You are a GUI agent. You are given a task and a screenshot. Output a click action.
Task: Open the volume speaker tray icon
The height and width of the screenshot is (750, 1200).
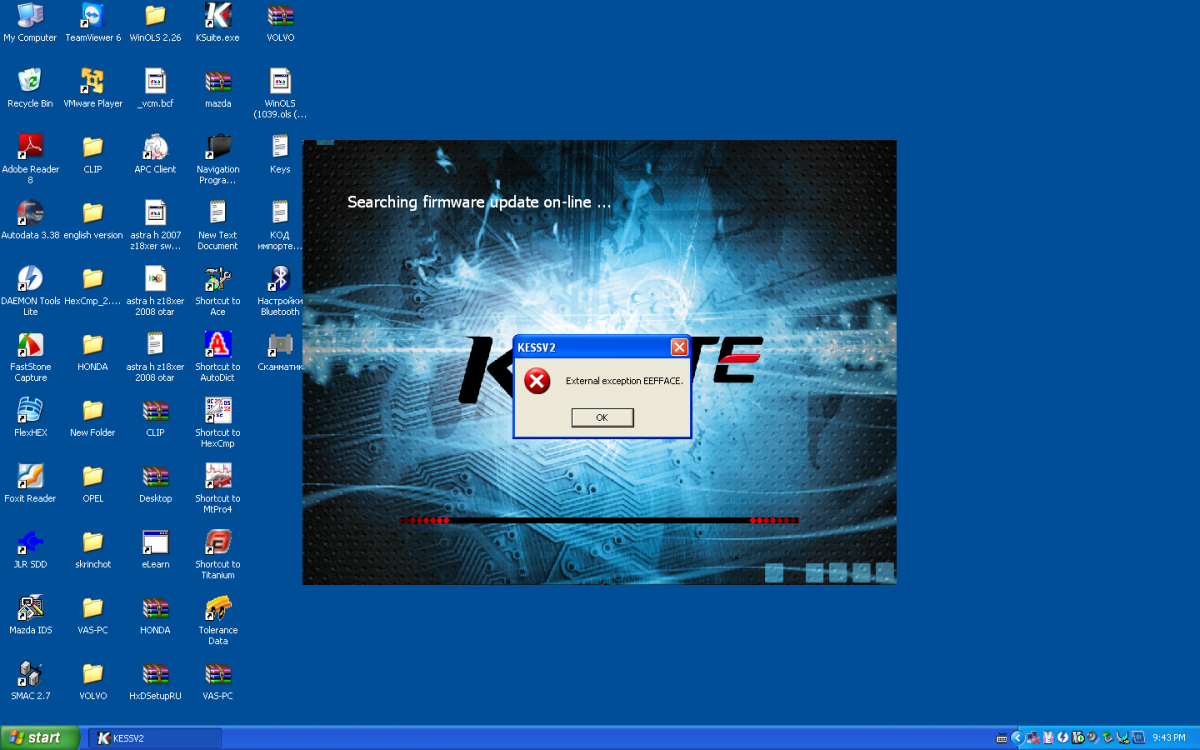point(1093,738)
